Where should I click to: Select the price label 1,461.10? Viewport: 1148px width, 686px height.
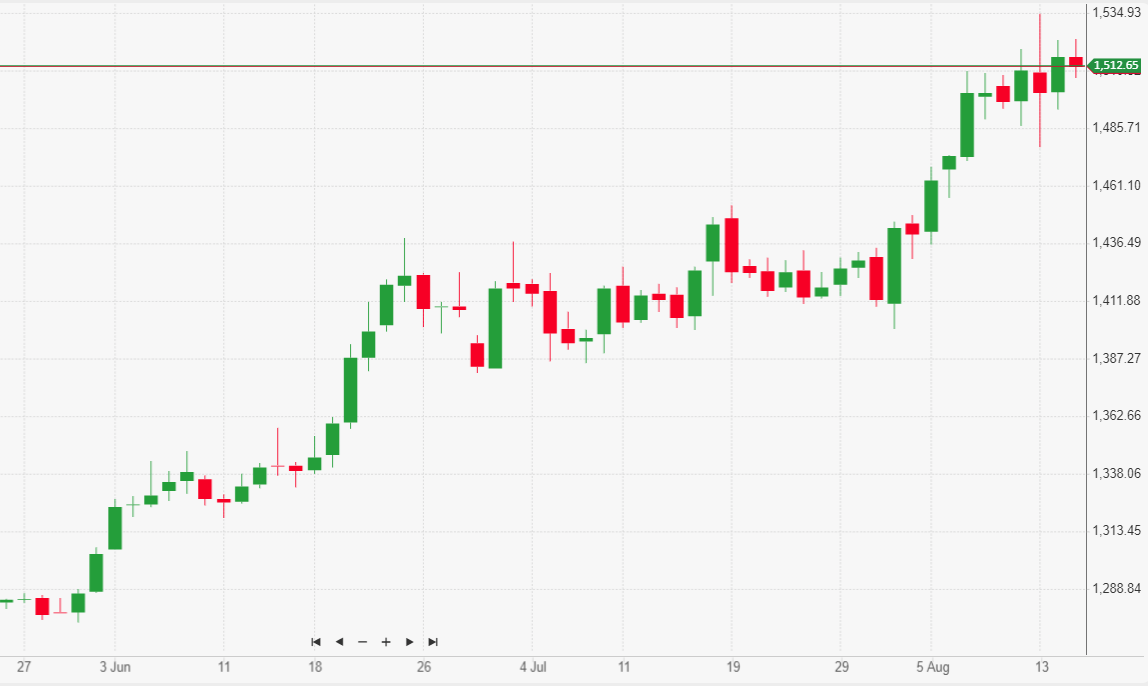(x=1117, y=185)
